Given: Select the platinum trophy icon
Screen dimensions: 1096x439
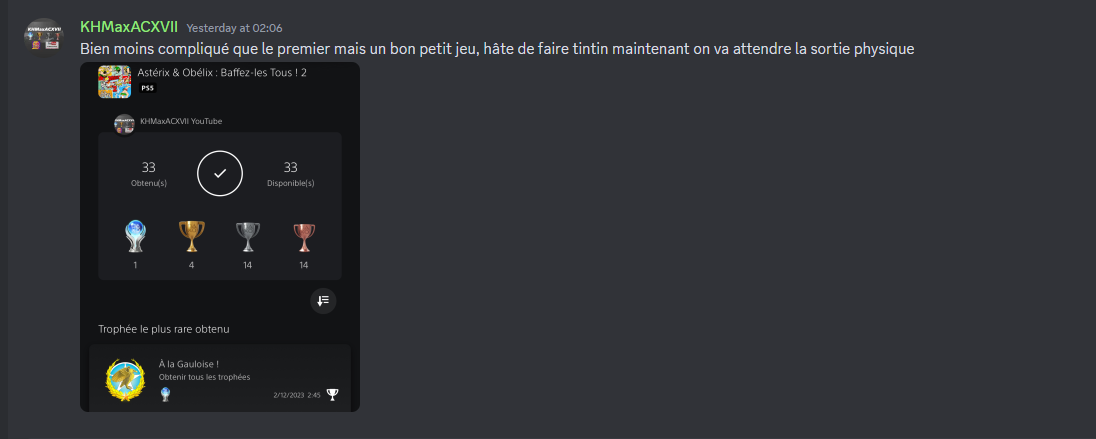Looking at the screenshot, I should coord(135,236).
